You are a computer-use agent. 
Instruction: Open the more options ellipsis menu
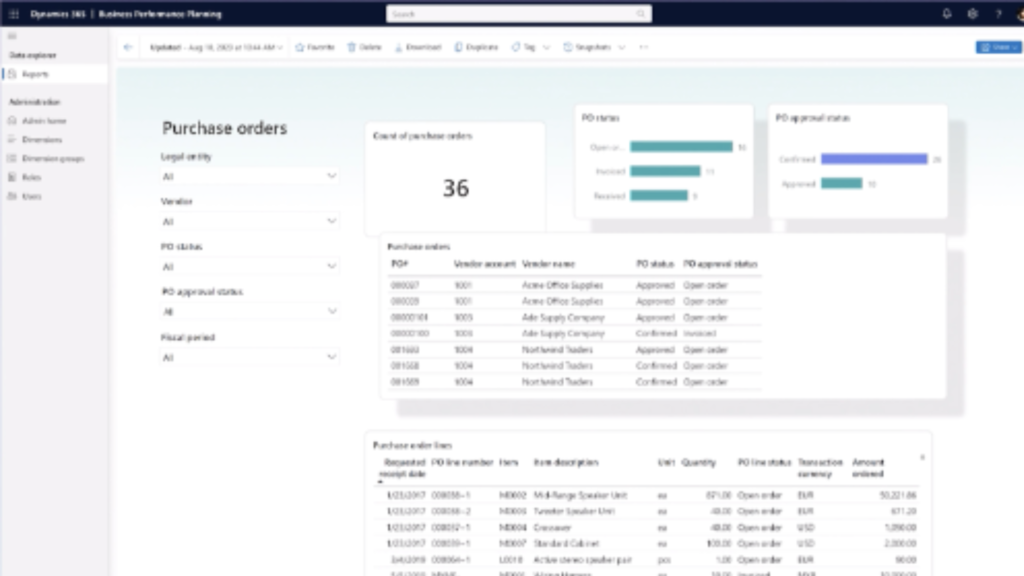[x=643, y=47]
